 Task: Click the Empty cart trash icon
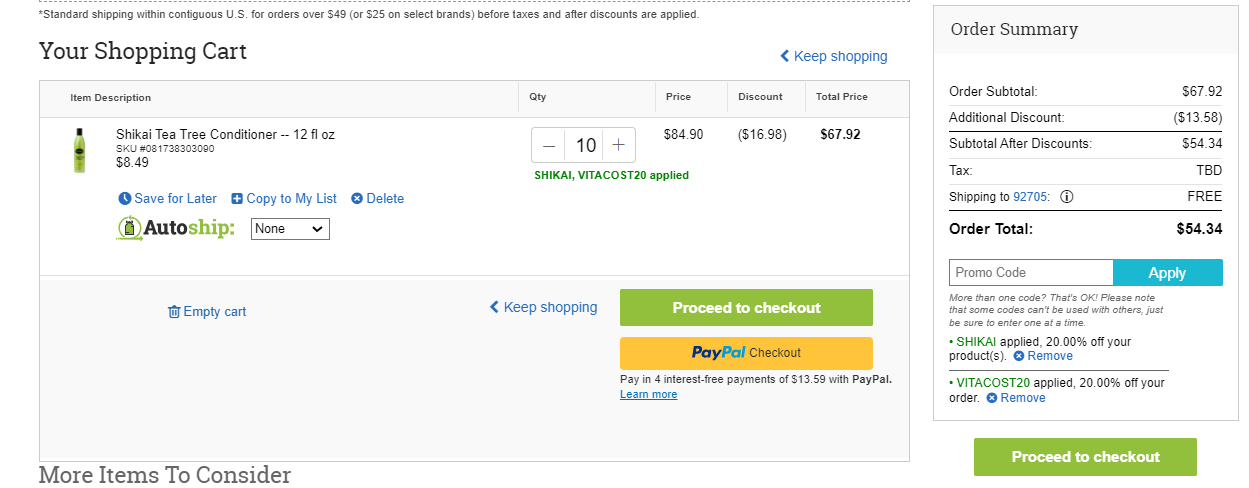click(x=174, y=312)
